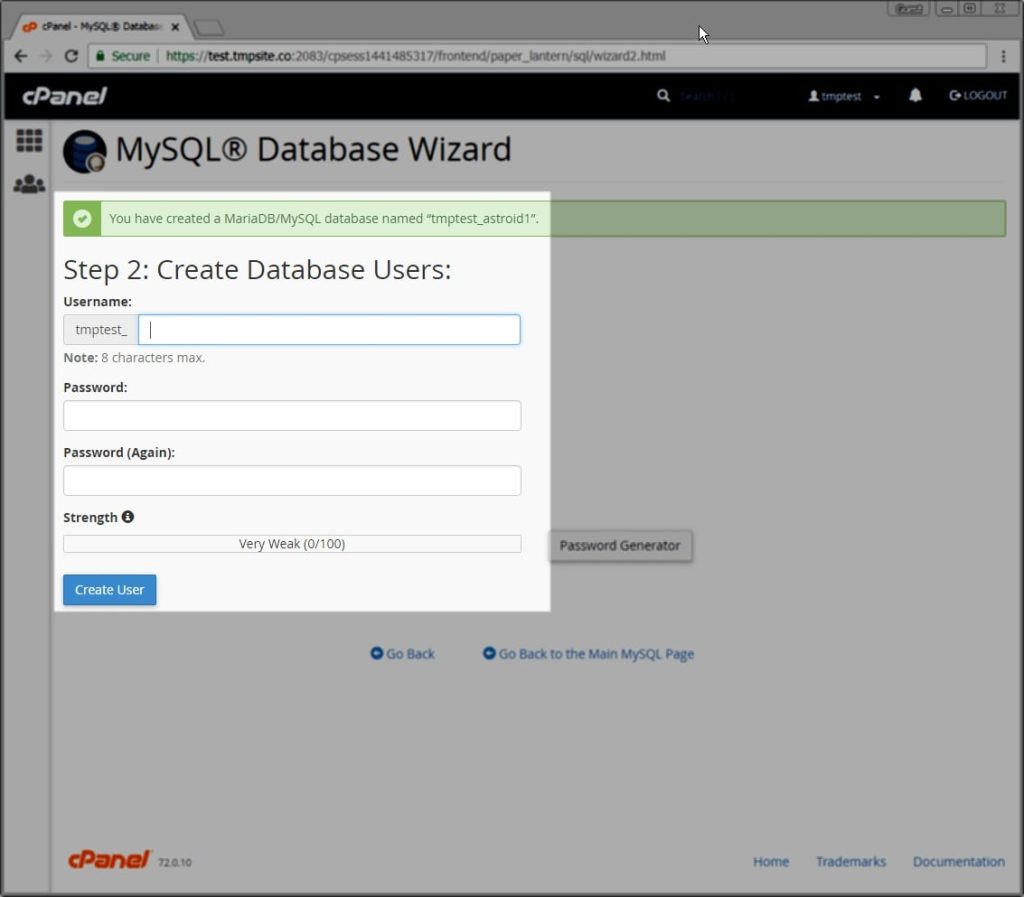Click the '8 characters max' note
The height and width of the screenshot is (897, 1024).
point(134,358)
